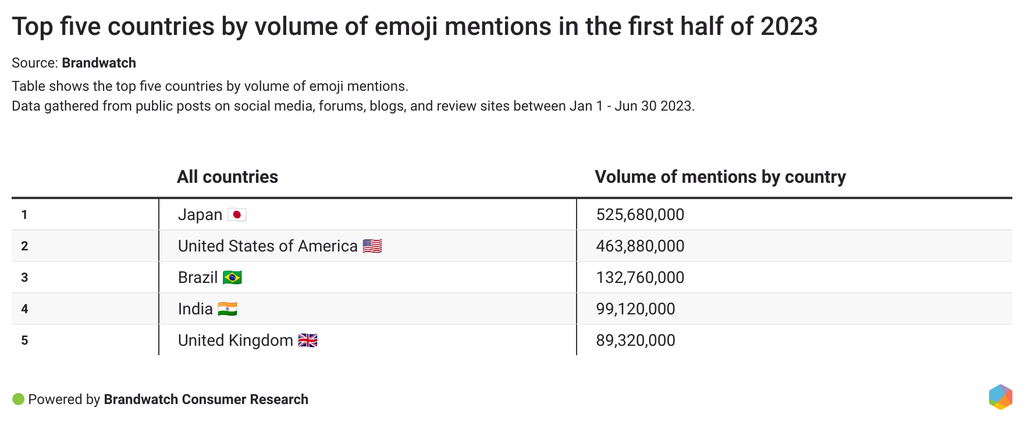Click the United States flag emoji
Viewport: 1024px width, 425px height.
pyautogui.click(x=372, y=246)
